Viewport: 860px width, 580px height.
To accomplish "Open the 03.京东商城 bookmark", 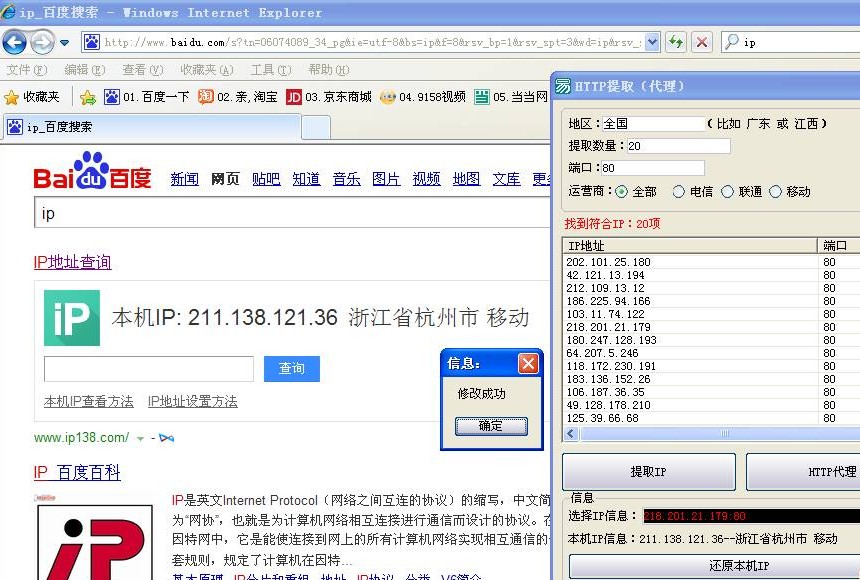I will pos(329,97).
